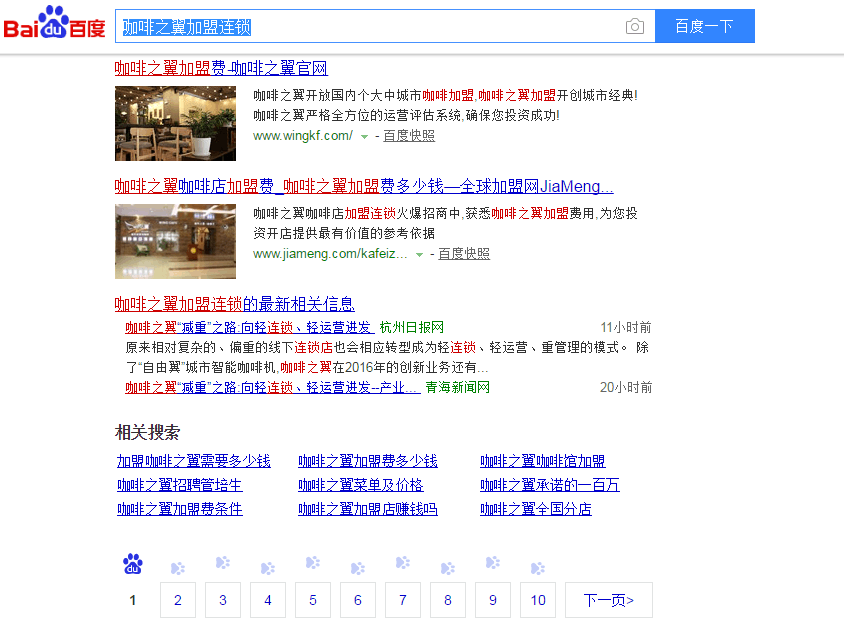
Task: Open related search 咖啡之翼全国分店
Action: [536, 509]
